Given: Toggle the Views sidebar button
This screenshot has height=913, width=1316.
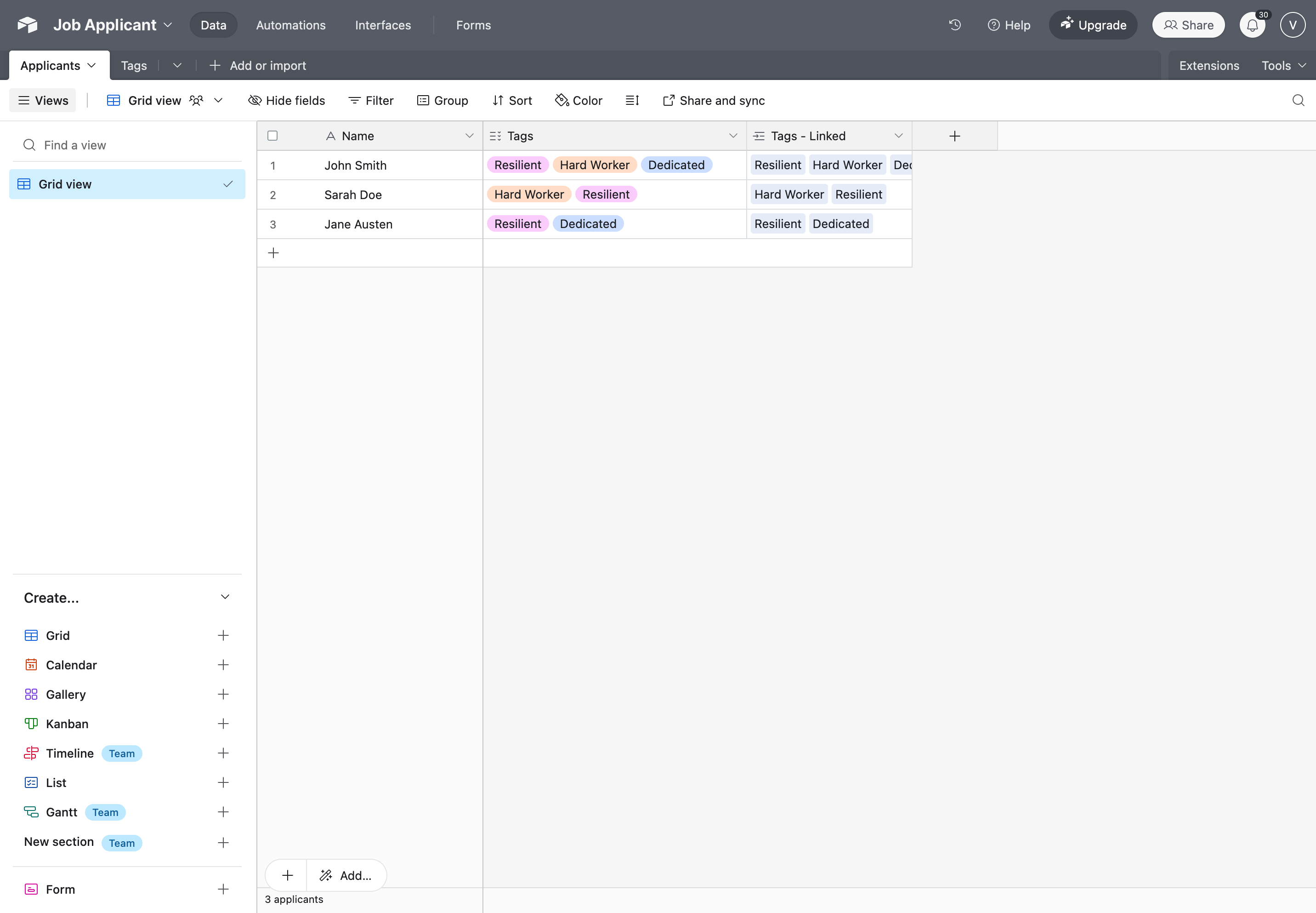Looking at the screenshot, I should (x=43, y=101).
